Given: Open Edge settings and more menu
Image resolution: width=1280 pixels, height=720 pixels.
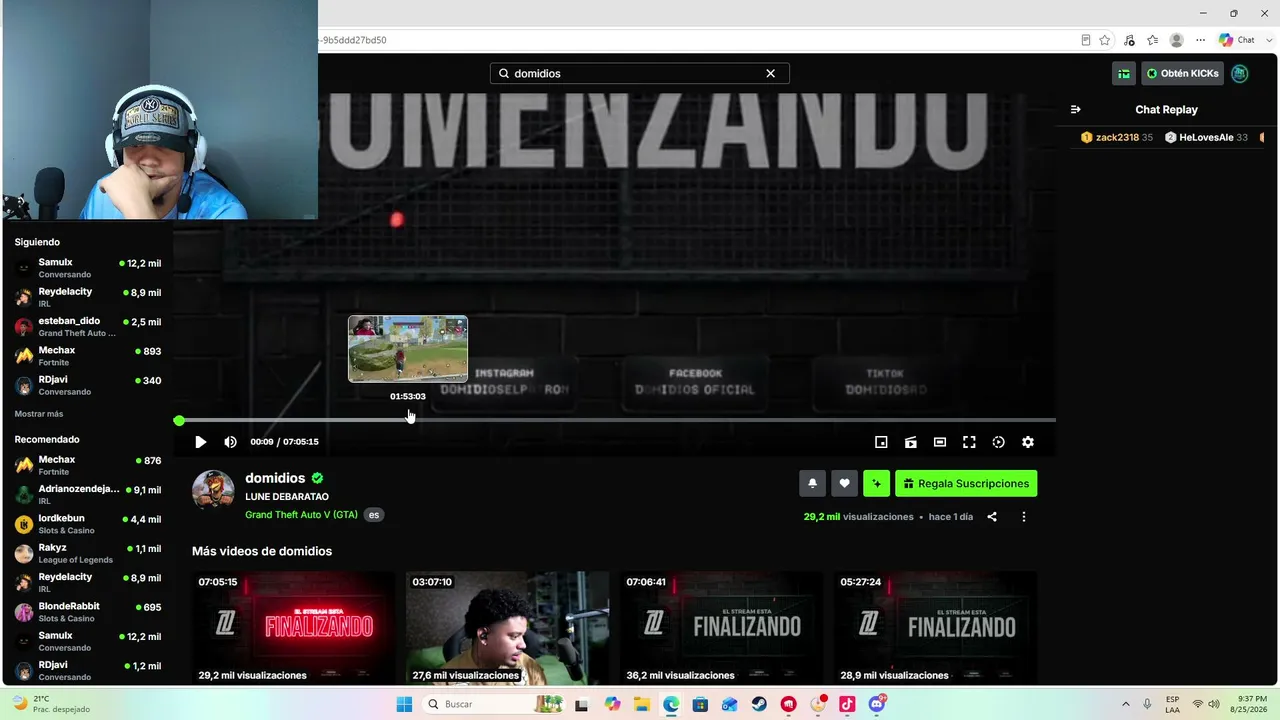Looking at the screenshot, I should 1201,40.
